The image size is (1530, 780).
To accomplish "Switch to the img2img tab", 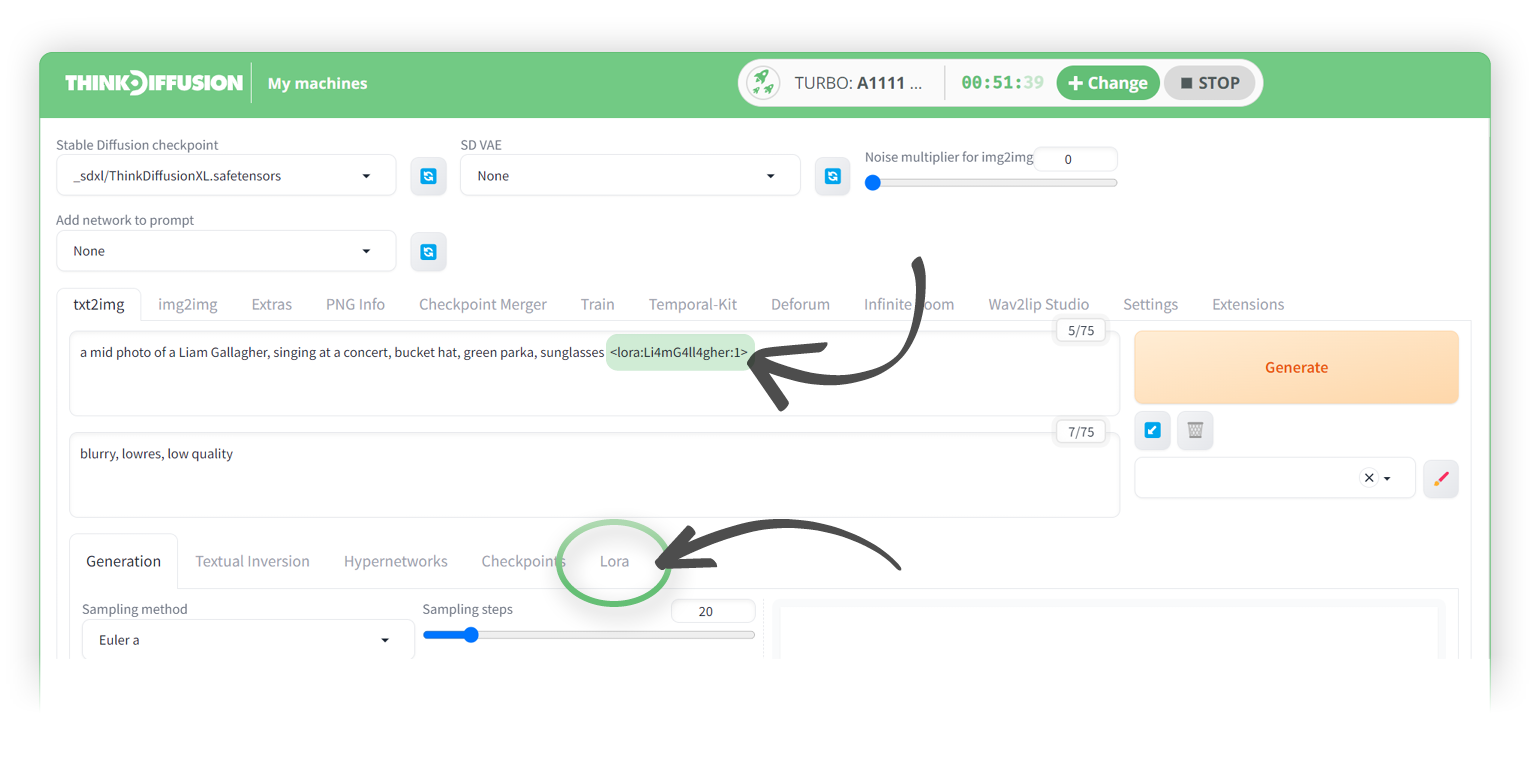I will tap(188, 304).
